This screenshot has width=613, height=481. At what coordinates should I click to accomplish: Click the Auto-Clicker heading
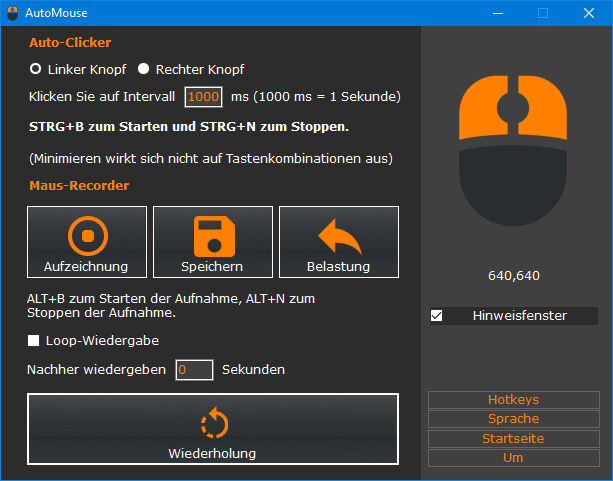(70, 42)
